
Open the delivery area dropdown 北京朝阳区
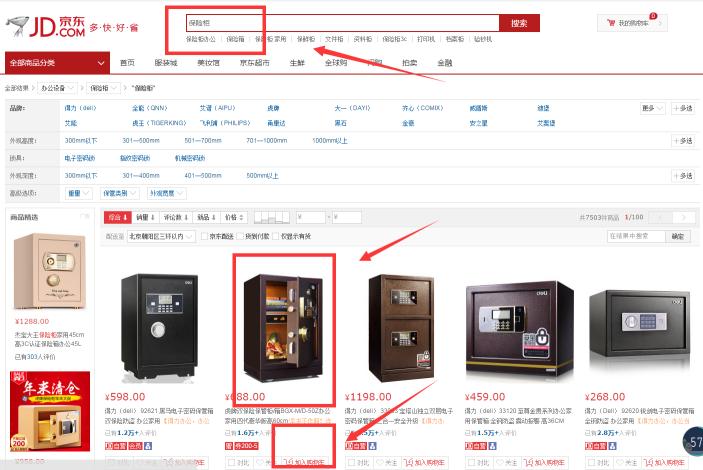(x=161, y=236)
